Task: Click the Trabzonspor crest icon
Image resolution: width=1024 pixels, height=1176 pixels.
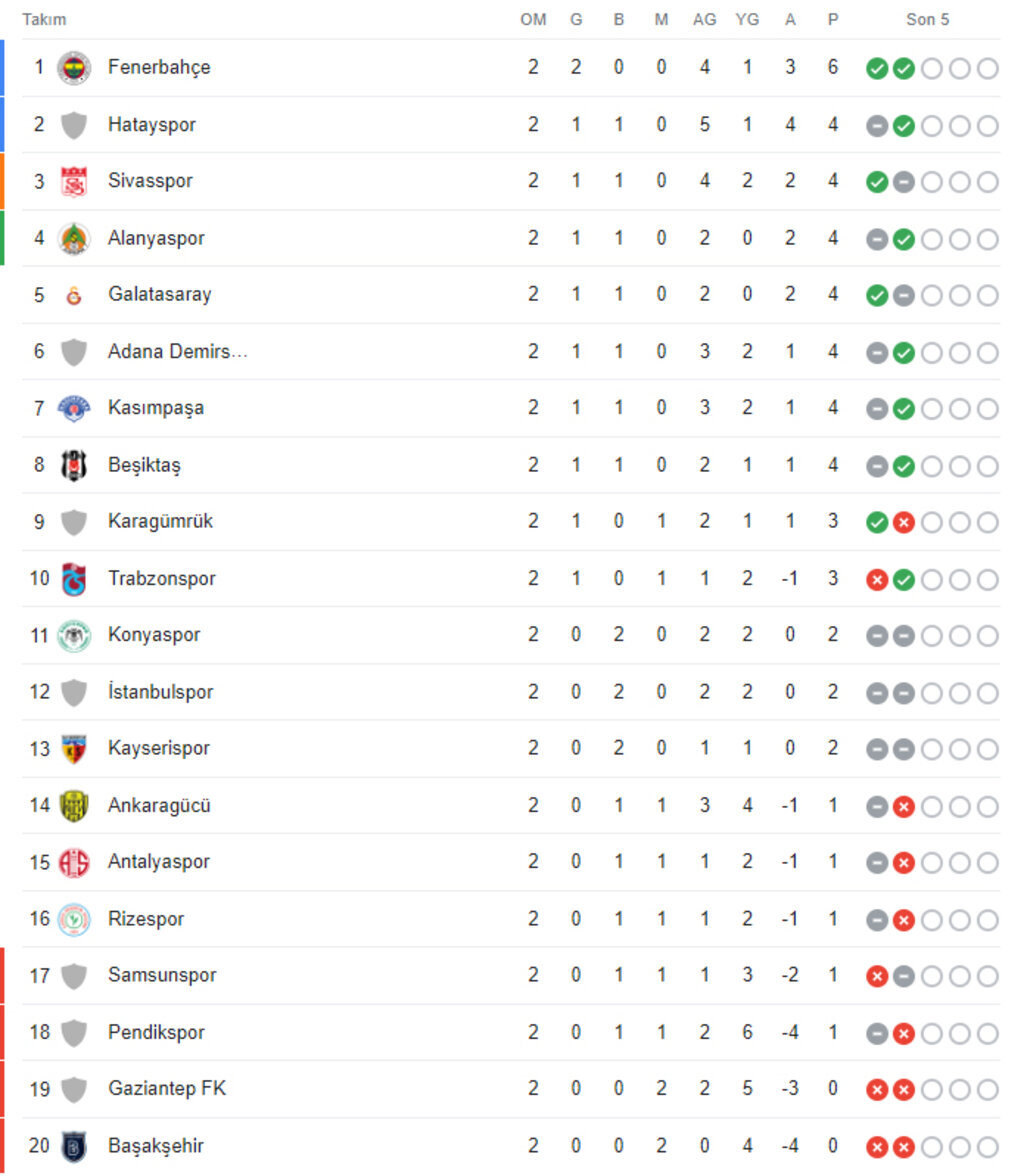Action: pos(74,579)
